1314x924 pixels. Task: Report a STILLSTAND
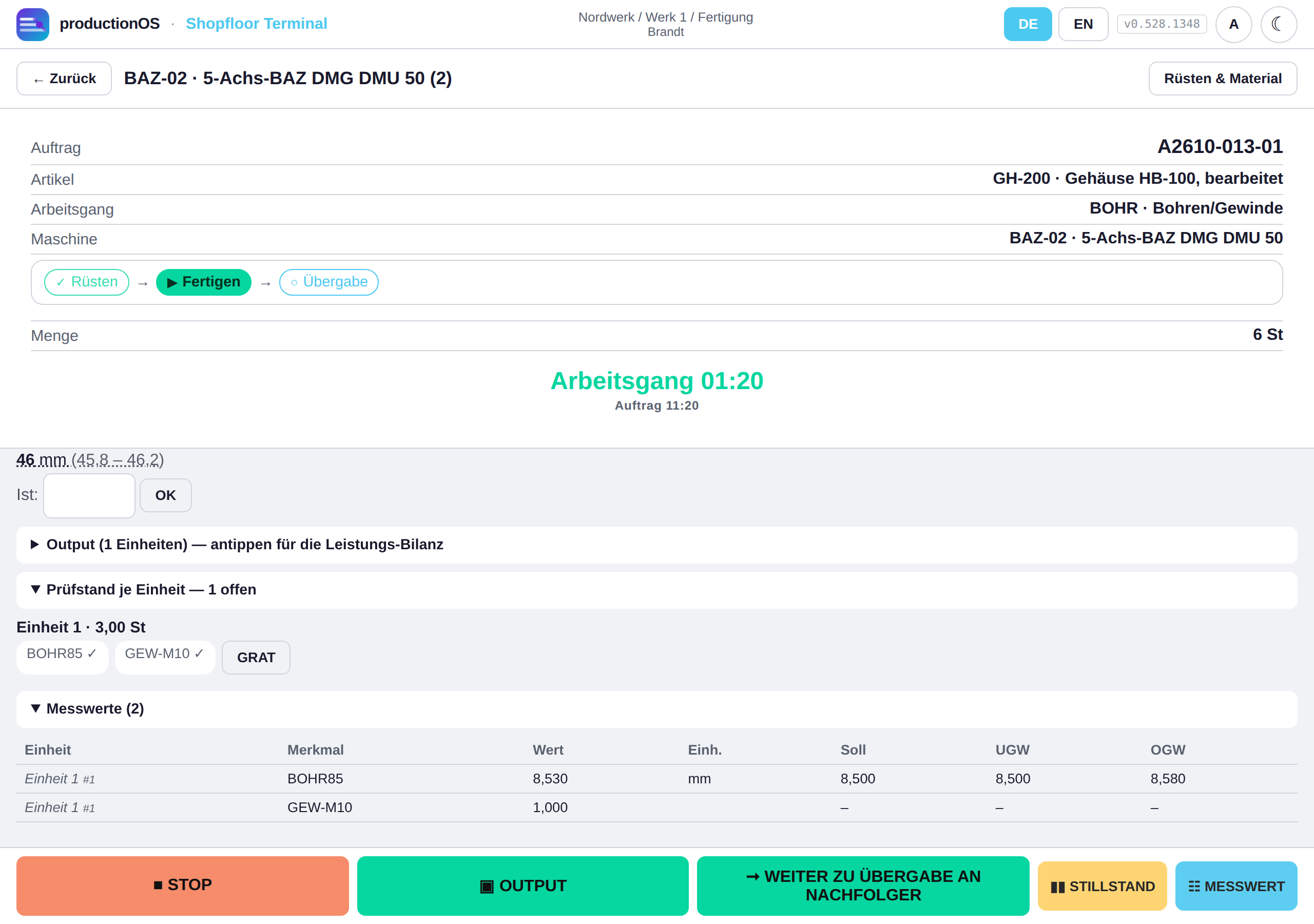pos(1102,886)
